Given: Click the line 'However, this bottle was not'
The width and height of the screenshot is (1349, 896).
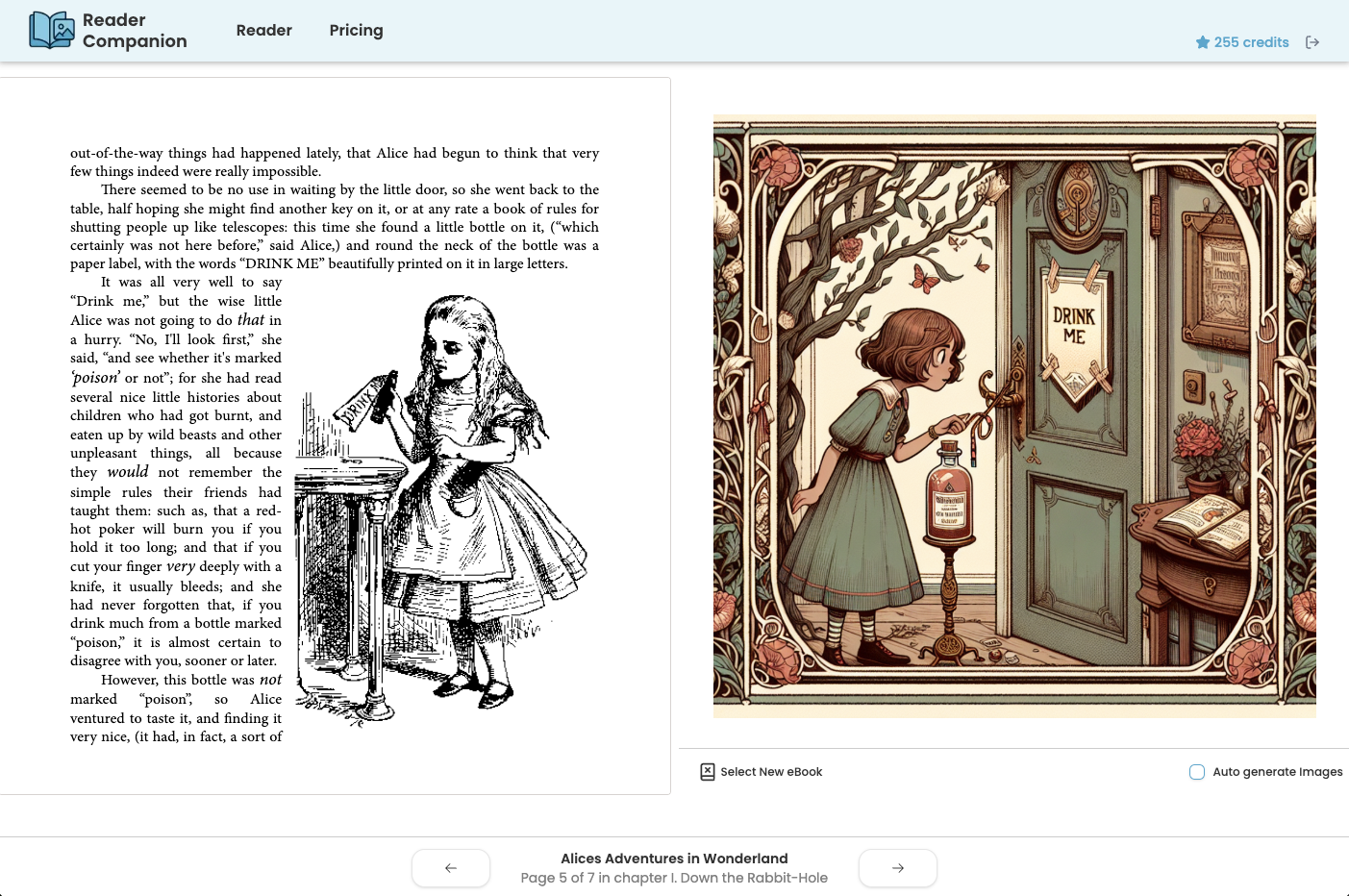Looking at the screenshot, I should tap(191, 680).
